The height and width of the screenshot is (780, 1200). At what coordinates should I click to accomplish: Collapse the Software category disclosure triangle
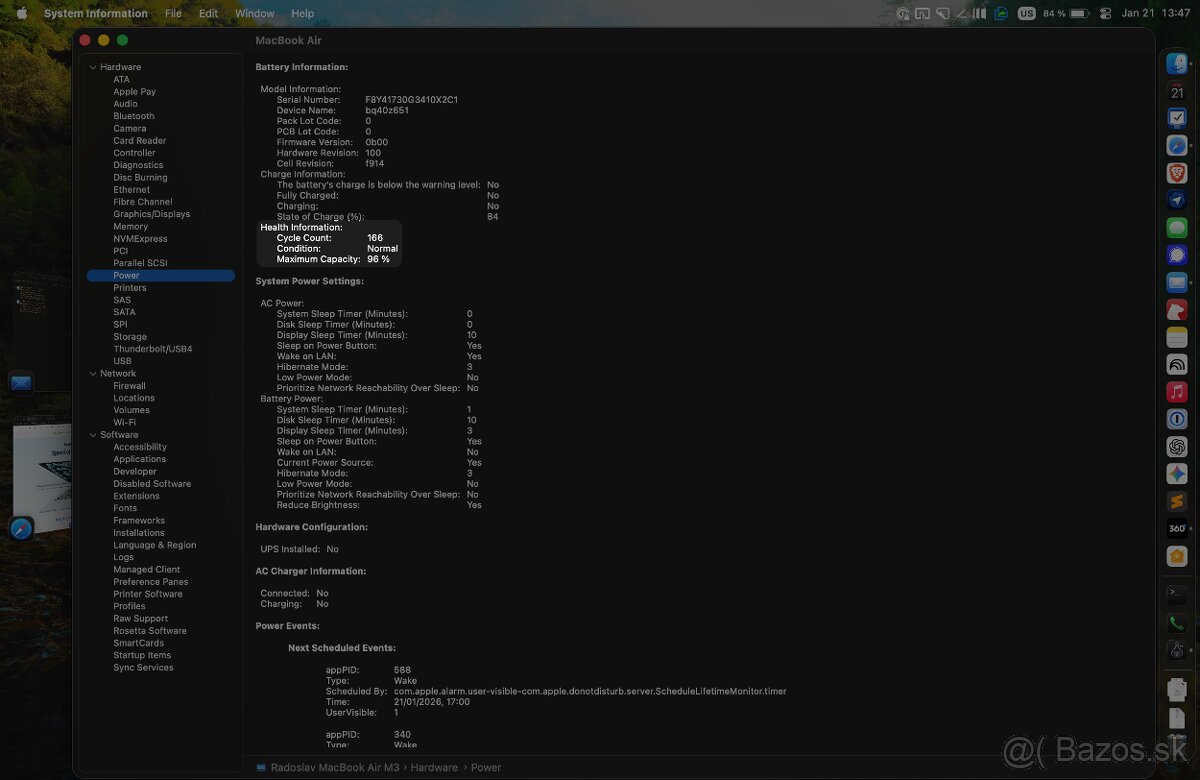coord(93,435)
